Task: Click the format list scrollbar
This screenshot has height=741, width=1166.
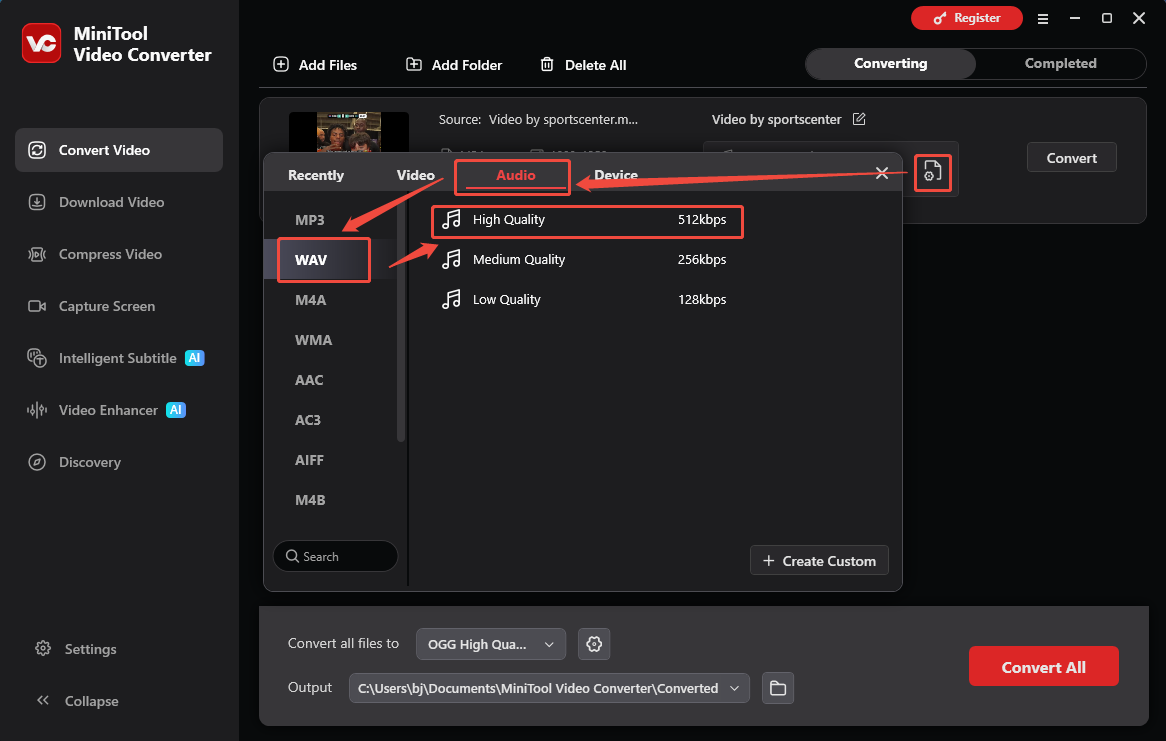Action: pos(402,320)
